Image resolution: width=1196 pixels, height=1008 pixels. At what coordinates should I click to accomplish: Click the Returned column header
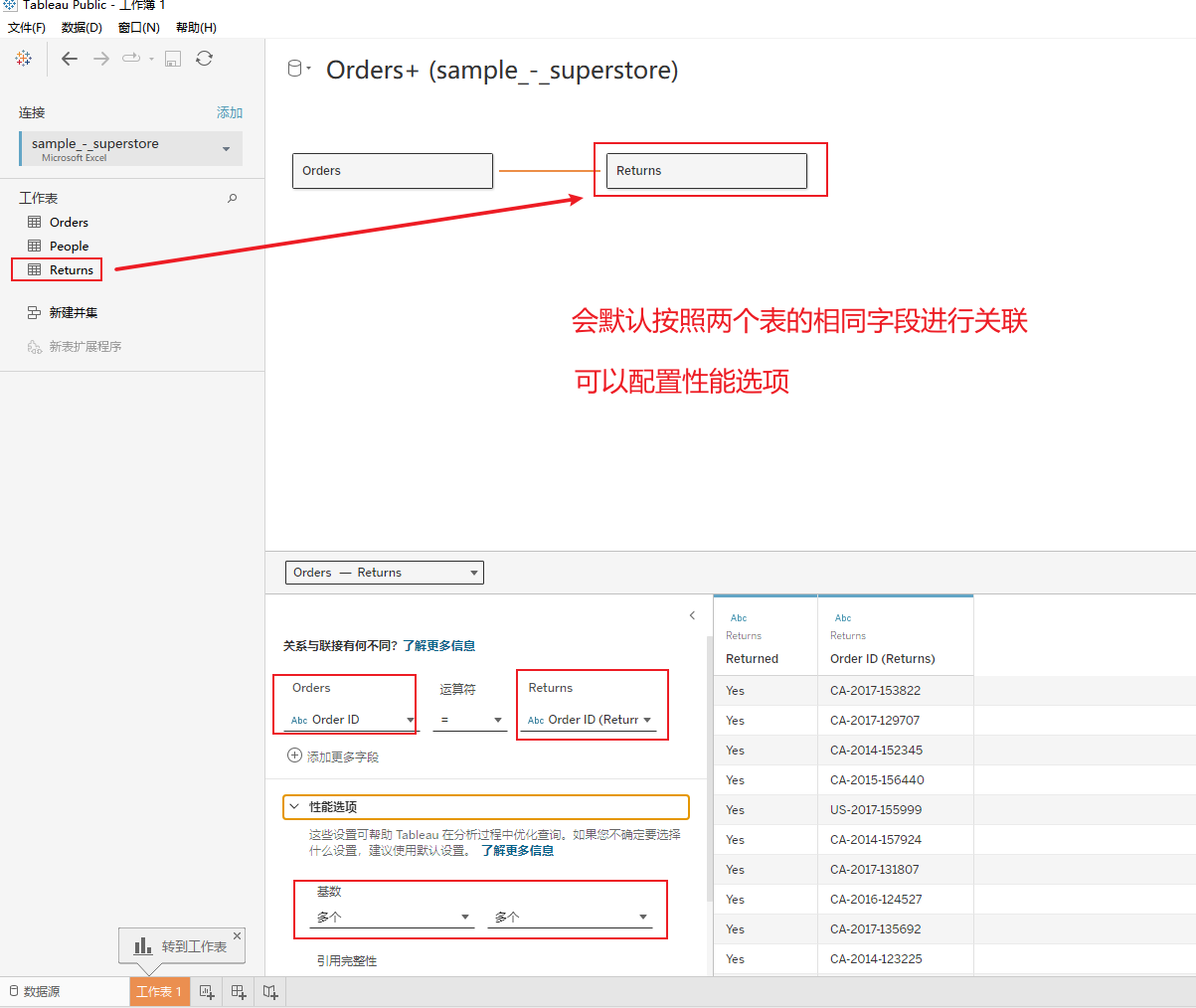[752, 659]
